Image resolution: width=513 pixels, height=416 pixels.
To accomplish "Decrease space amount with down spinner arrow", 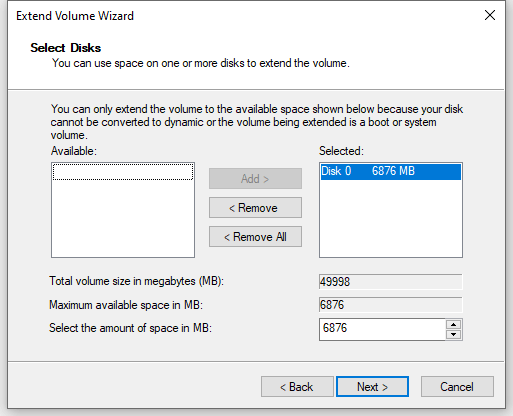I will [x=453, y=334].
